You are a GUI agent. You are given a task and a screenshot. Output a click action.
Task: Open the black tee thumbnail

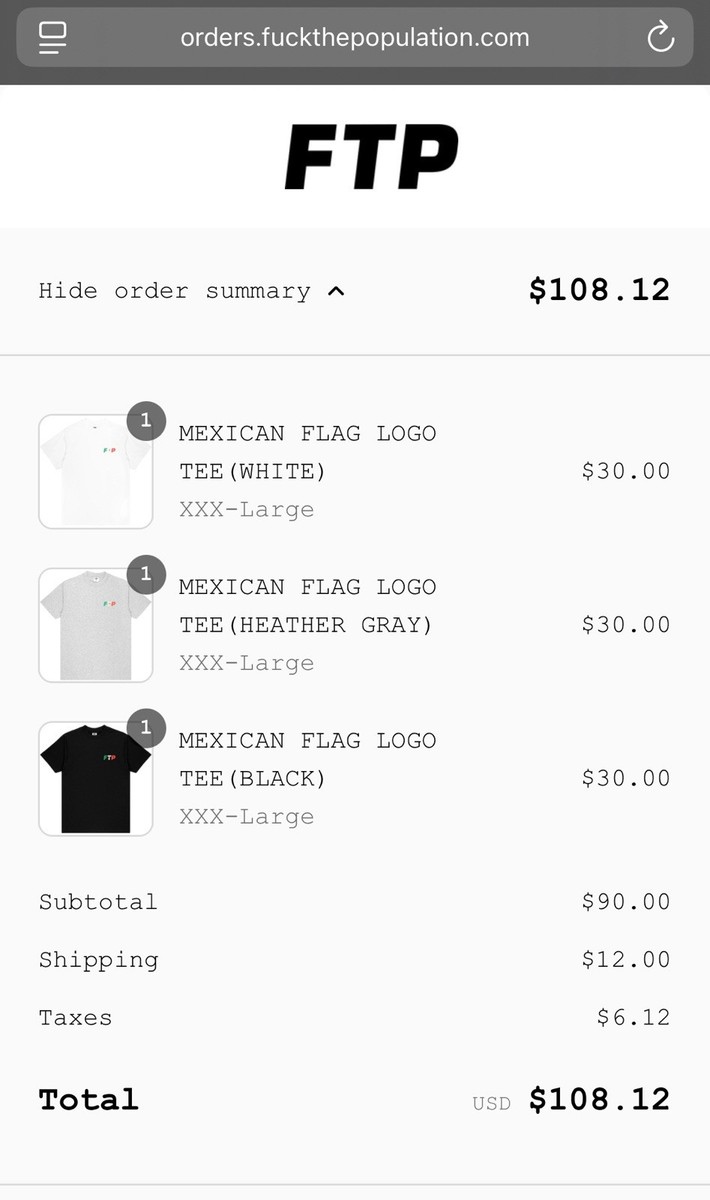[95, 779]
